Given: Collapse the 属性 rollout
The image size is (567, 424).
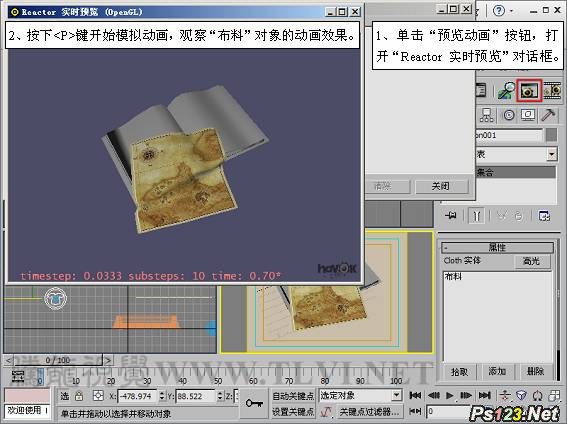Looking at the screenshot, I should (497, 248).
